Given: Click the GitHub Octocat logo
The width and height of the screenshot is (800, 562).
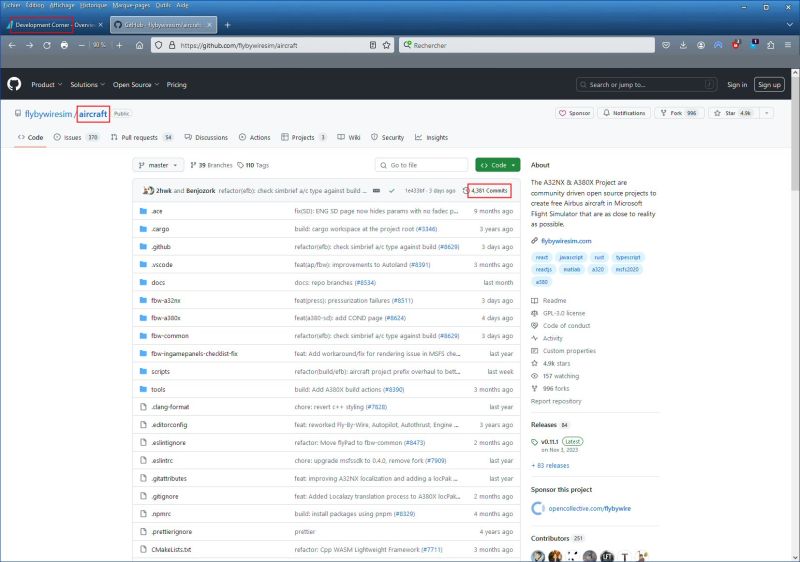Looking at the screenshot, I should 14,84.
